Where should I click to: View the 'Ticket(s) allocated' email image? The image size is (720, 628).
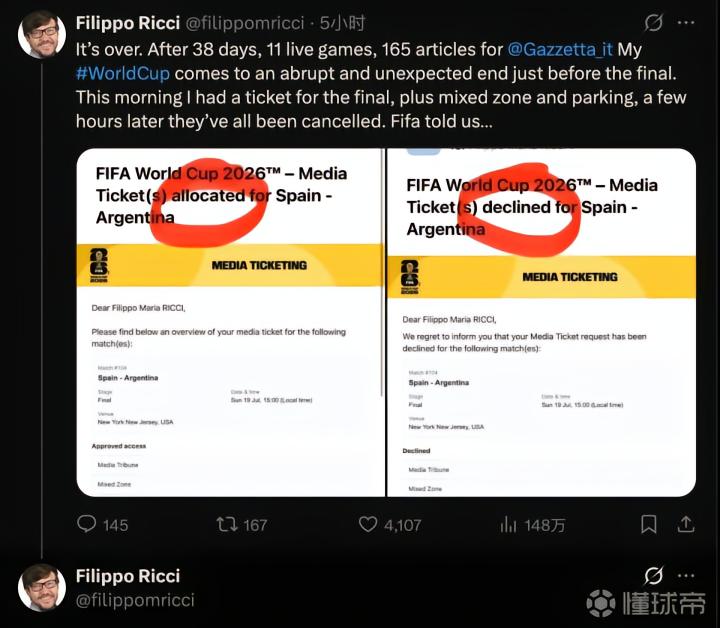pos(230,322)
